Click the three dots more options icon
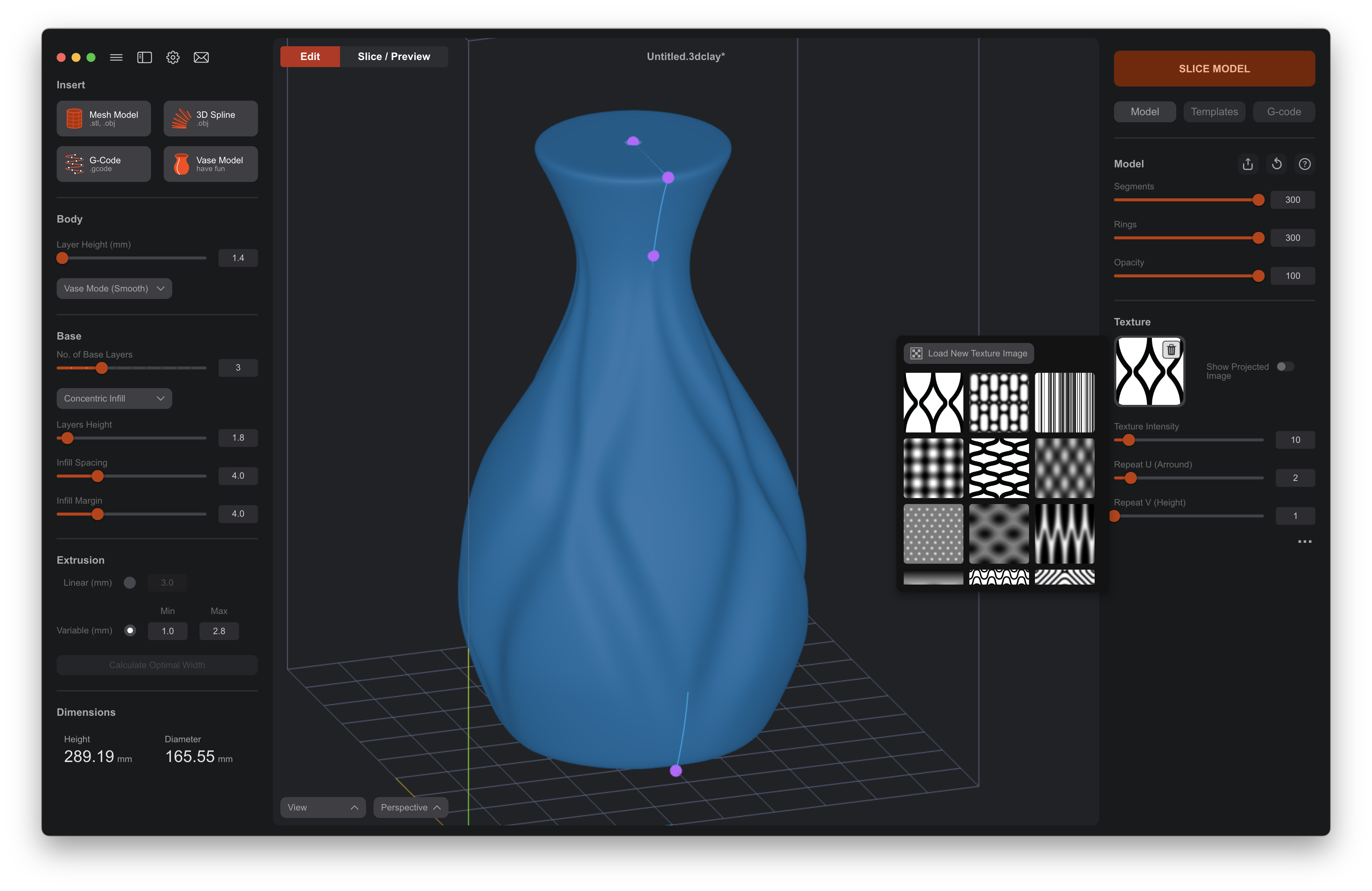1372x891 pixels. (x=1305, y=541)
